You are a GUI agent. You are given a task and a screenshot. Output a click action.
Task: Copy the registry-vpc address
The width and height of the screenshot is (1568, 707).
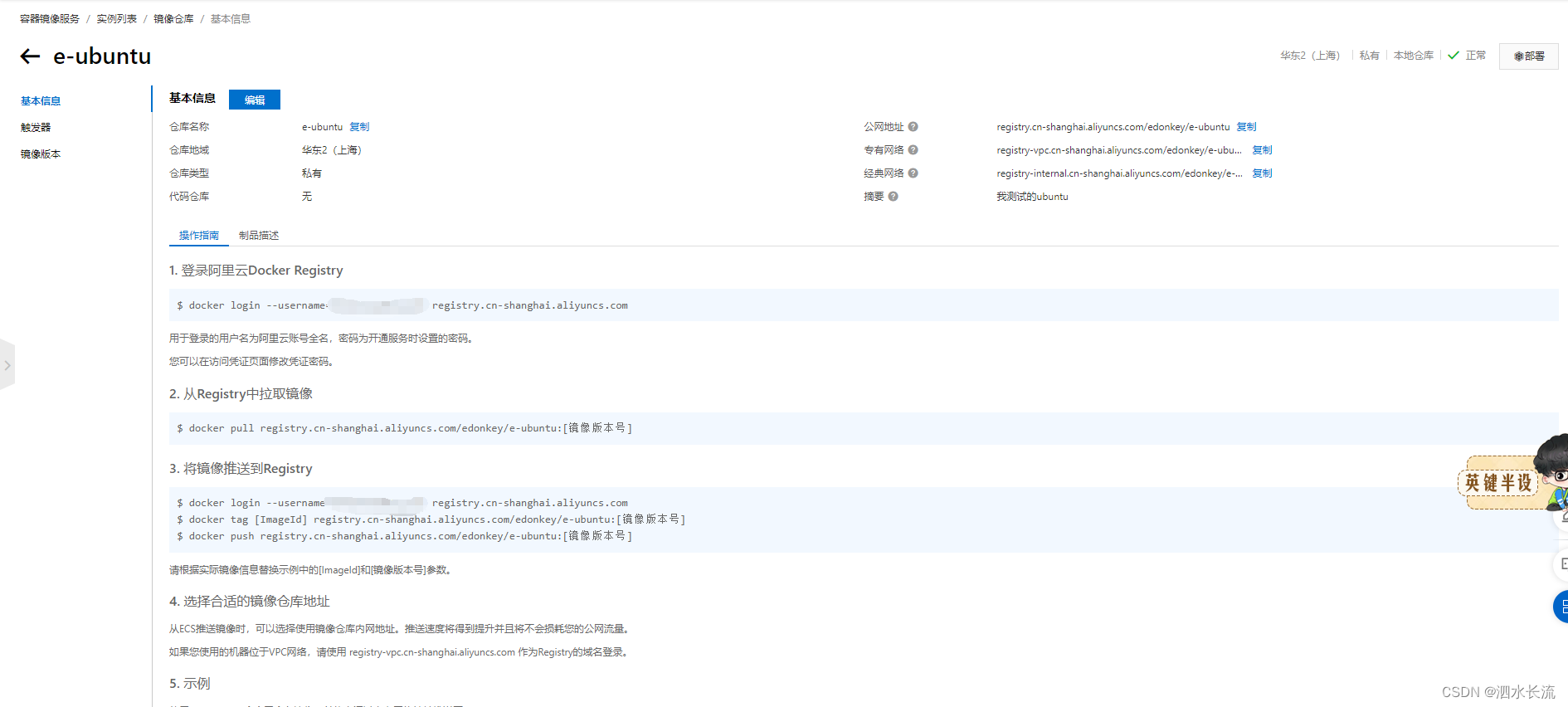click(x=1262, y=150)
